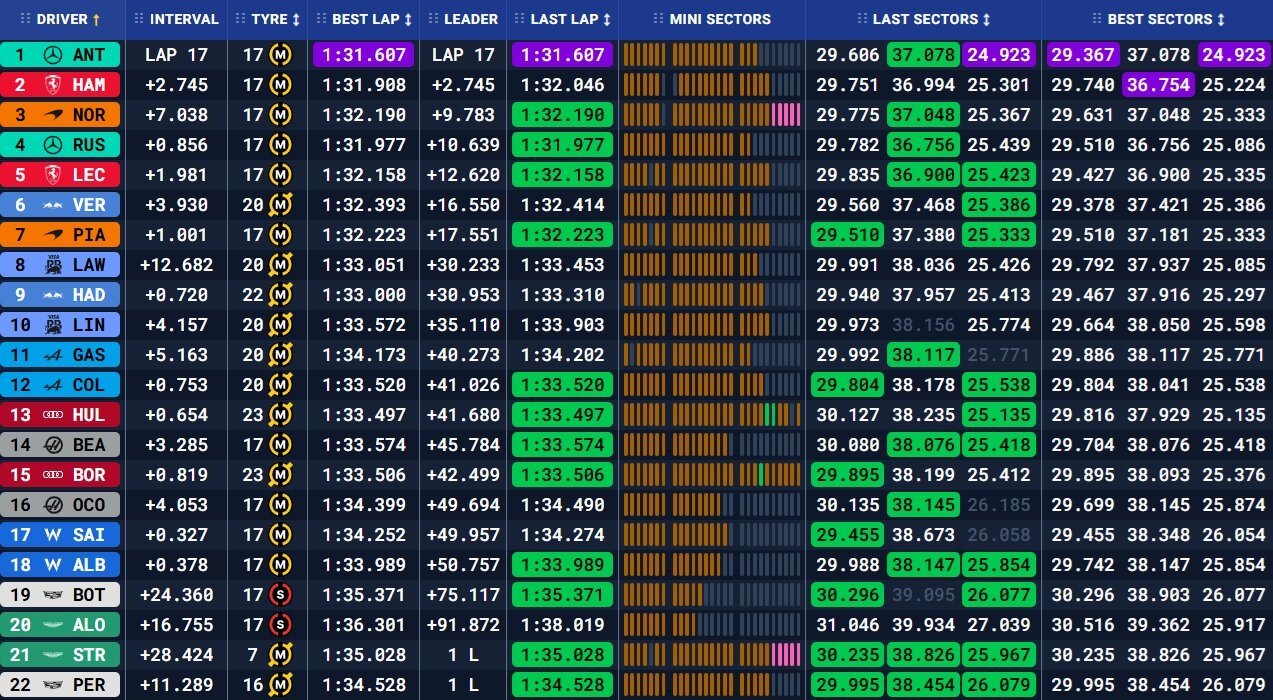Click BOT's red soft tyre icon
1273x700 pixels.
(281, 595)
